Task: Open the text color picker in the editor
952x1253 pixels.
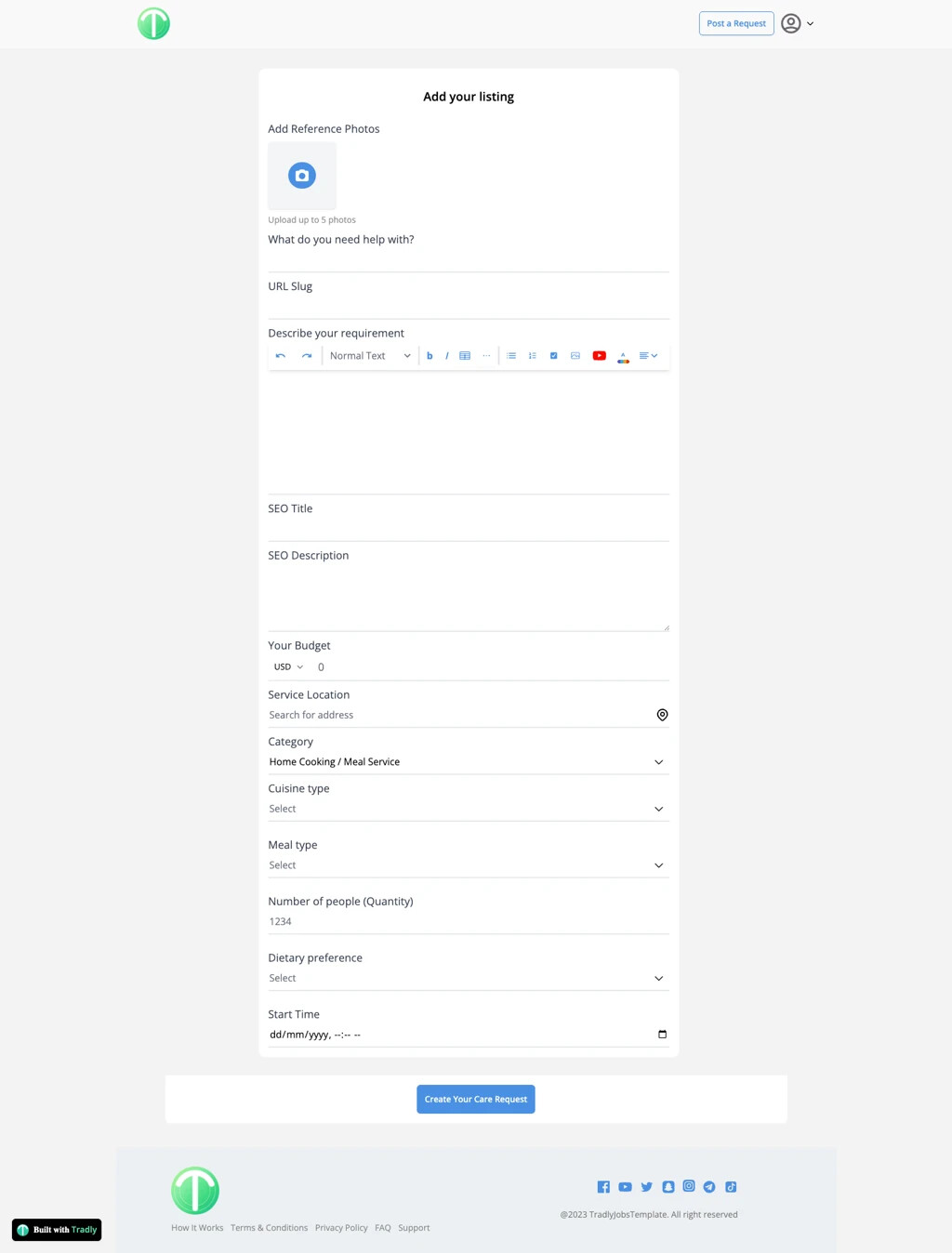Action: 623,356
